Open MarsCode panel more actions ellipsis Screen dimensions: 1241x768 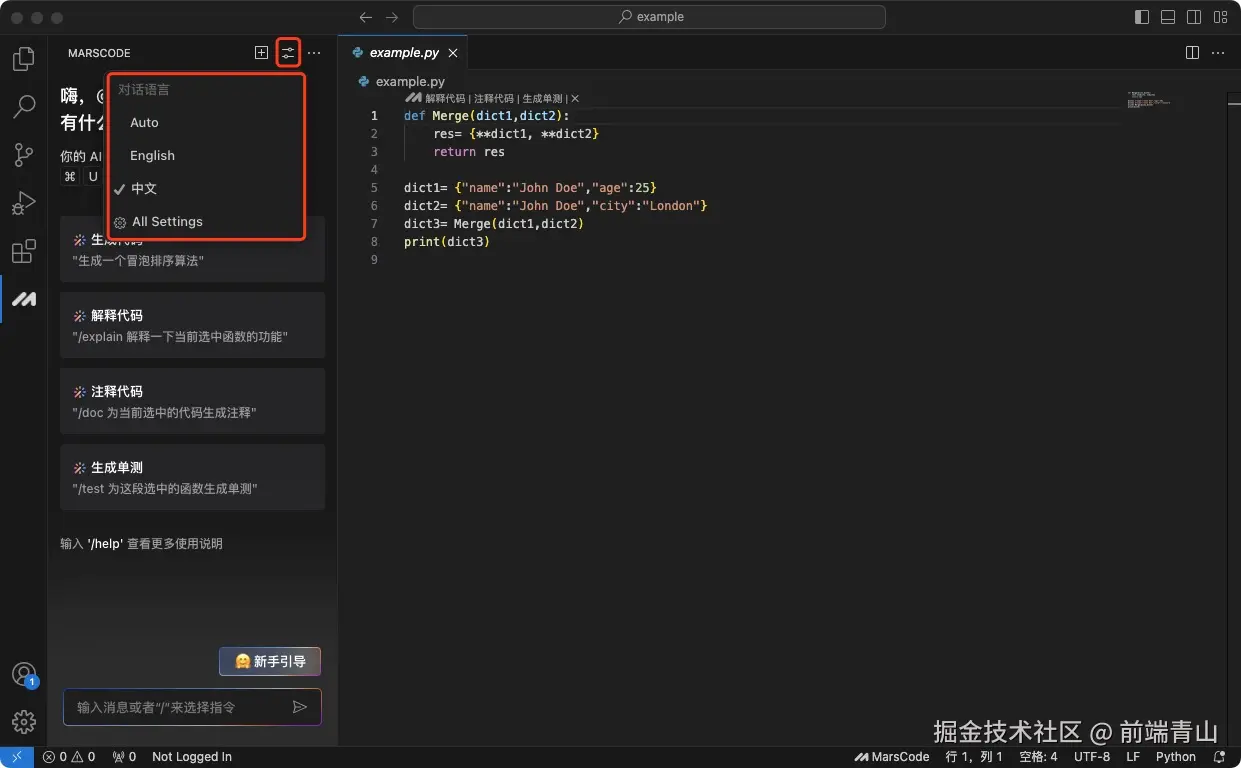(x=314, y=53)
